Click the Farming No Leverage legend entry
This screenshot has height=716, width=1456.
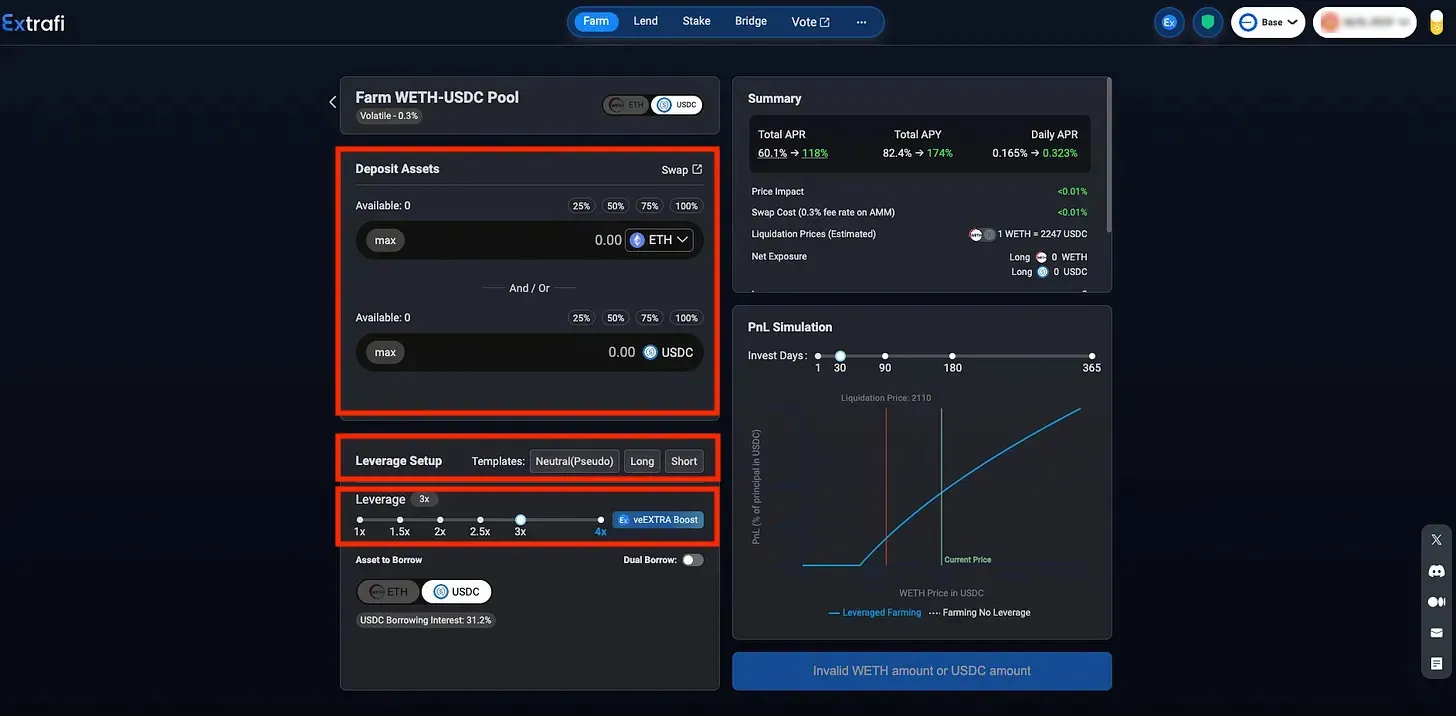[x=979, y=613]
